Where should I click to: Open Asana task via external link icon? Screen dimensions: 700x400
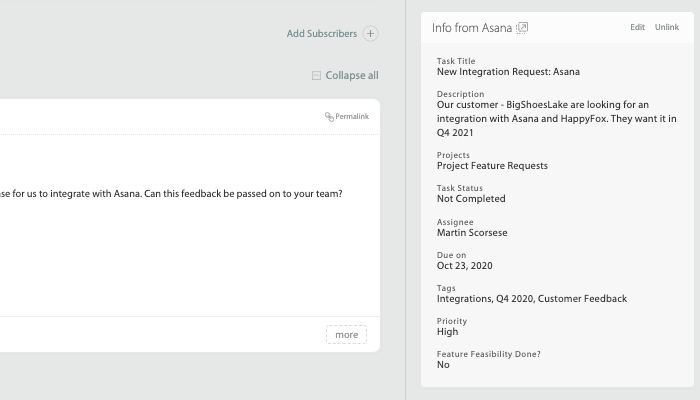point(522,28)
